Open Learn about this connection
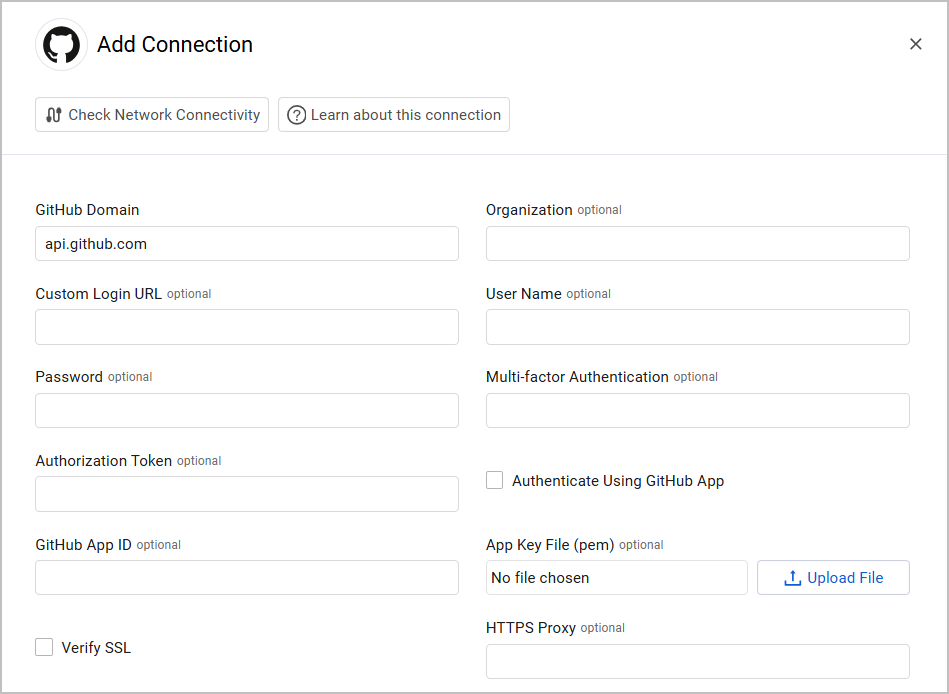This screenshot has width=949, height=694. click(x=394, y=114)
